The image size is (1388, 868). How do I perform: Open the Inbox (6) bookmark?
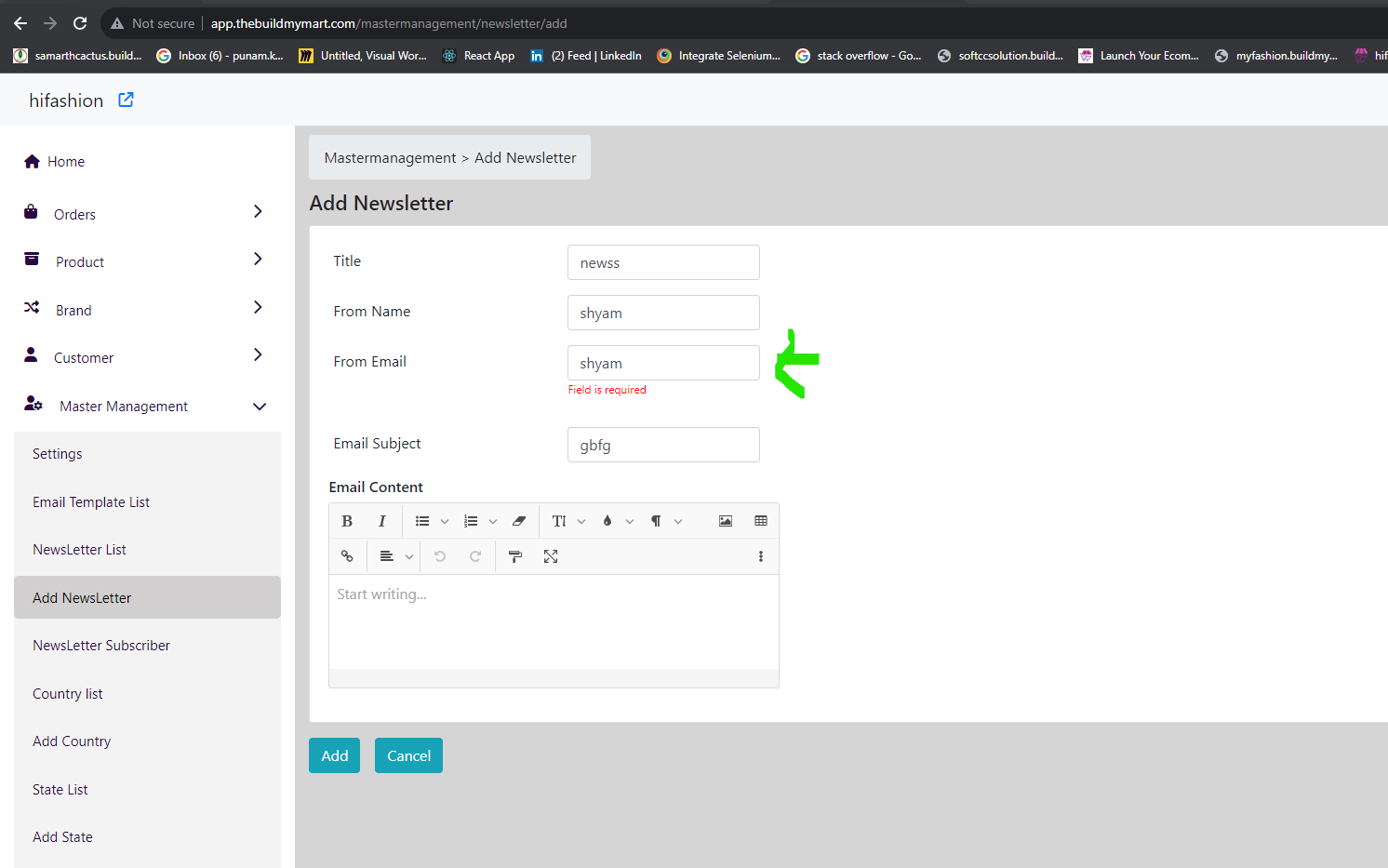pyautogui.click(x=220, y=56)
